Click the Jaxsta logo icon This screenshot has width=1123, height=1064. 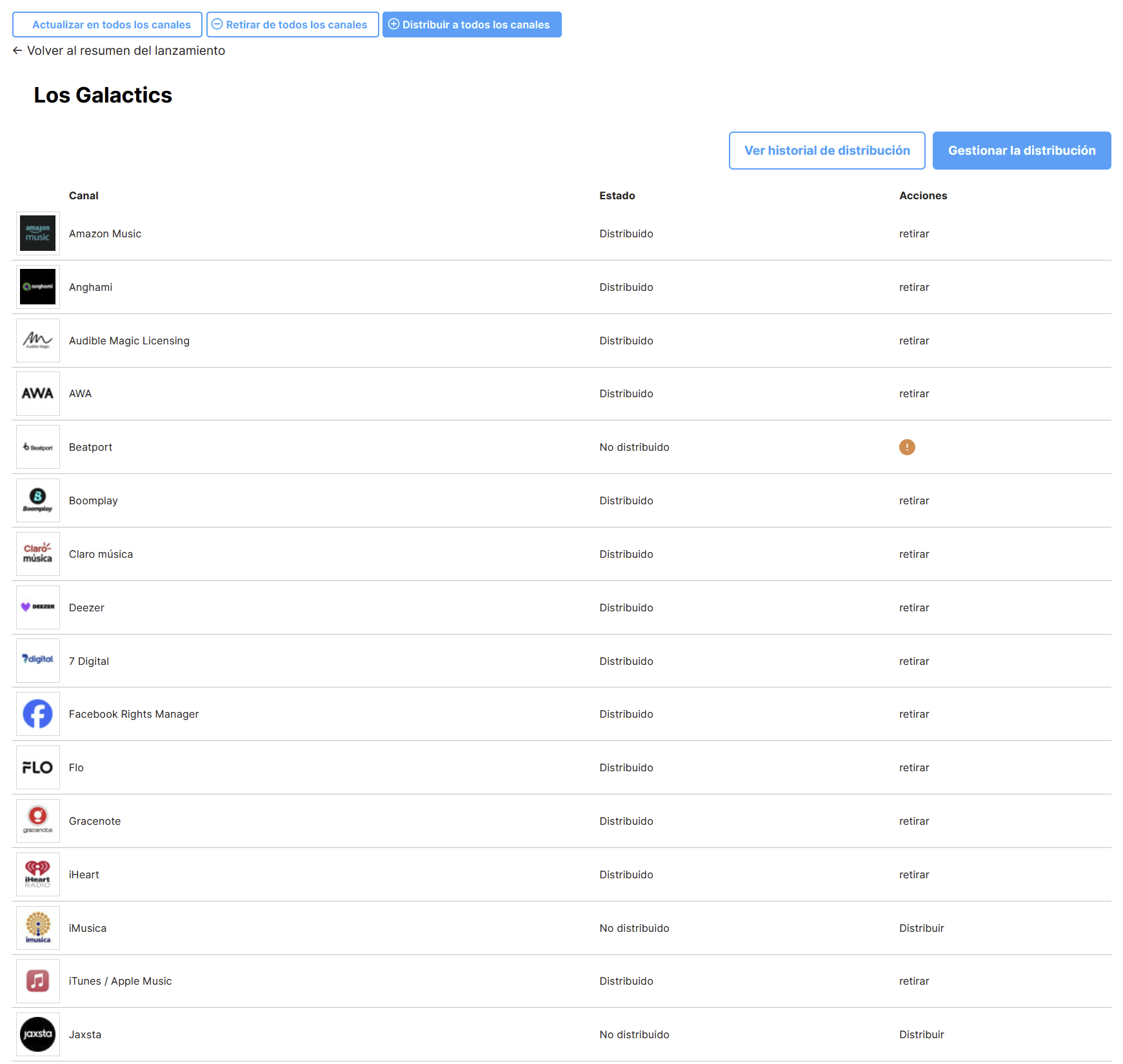coord(38,1034)
